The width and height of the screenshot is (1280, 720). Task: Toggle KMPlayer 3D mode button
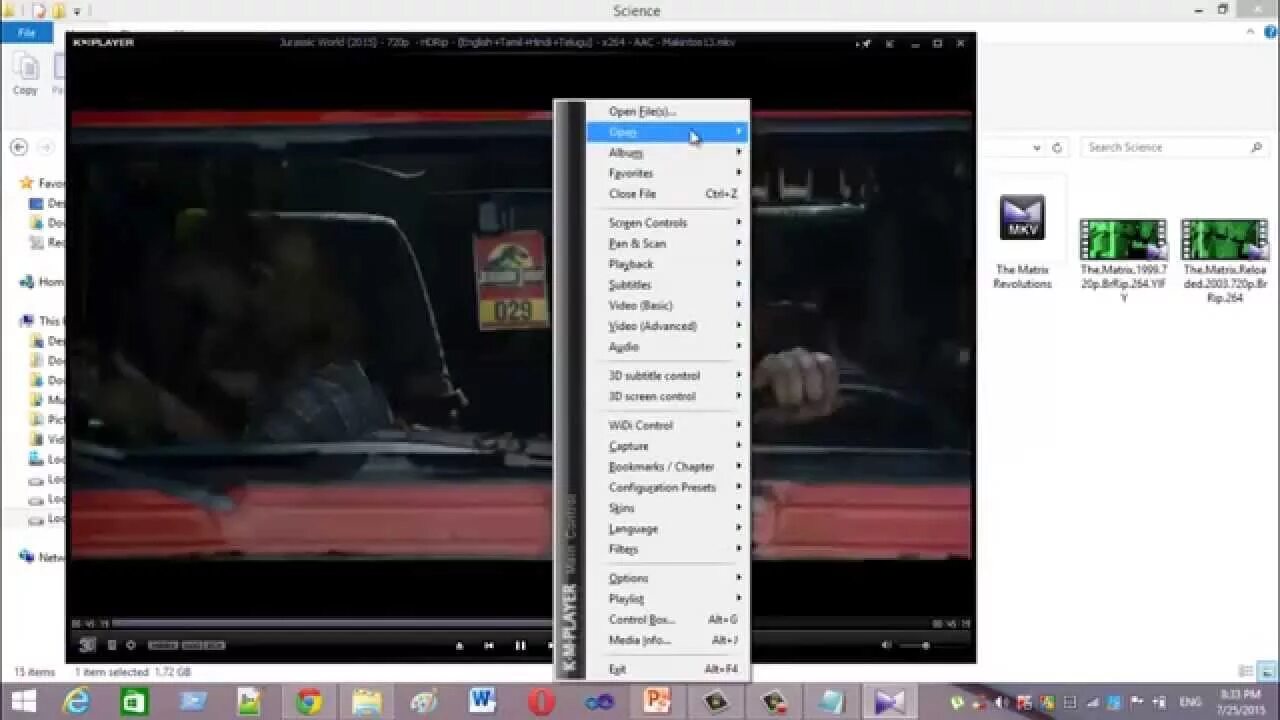coord(88,645)
